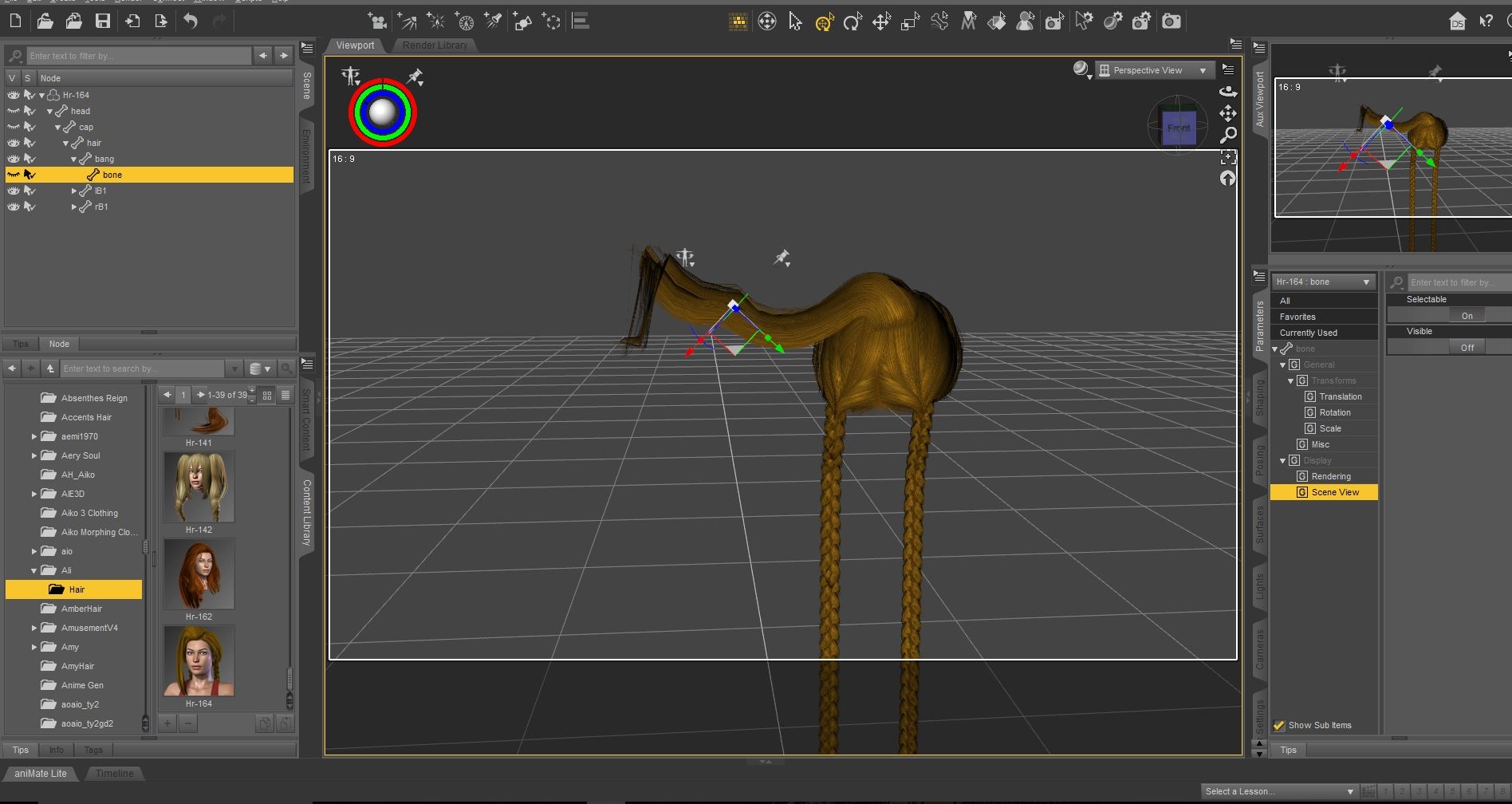Screen dimensions: 1512x804
Task: Click the view cube Front face
Action: point(1178,128)
